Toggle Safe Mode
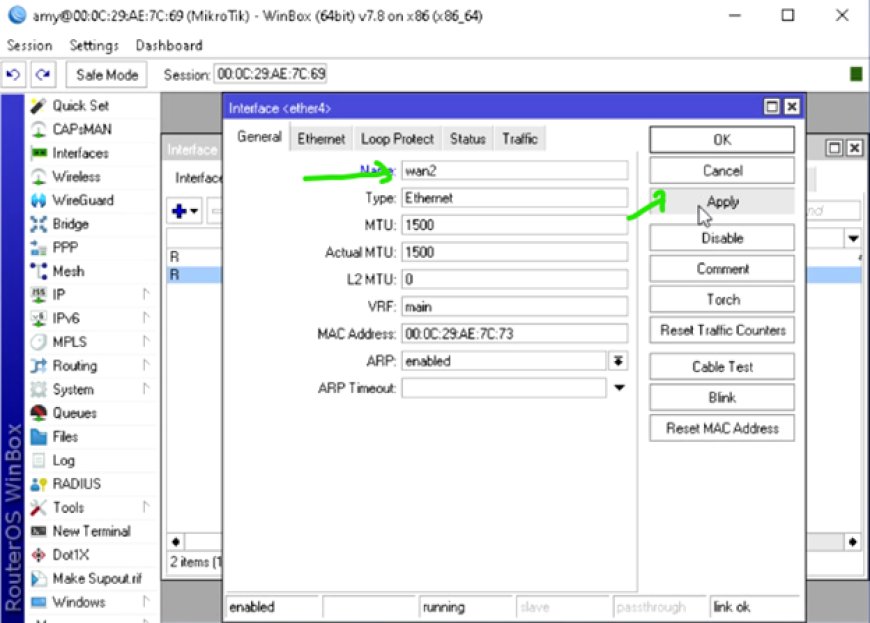Viewport: 870px width, 623px height. point(107,75)
